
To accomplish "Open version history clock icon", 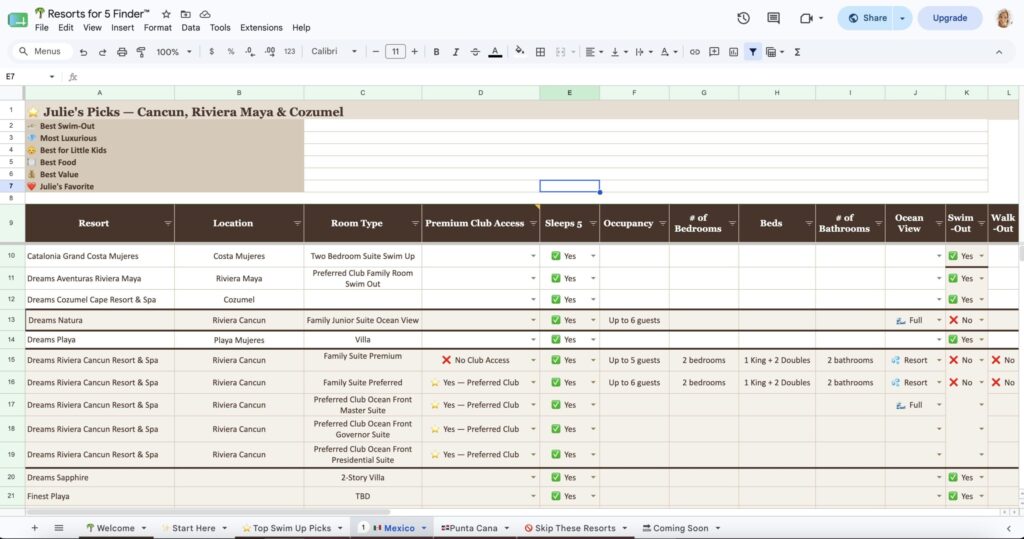I will 743,18.
